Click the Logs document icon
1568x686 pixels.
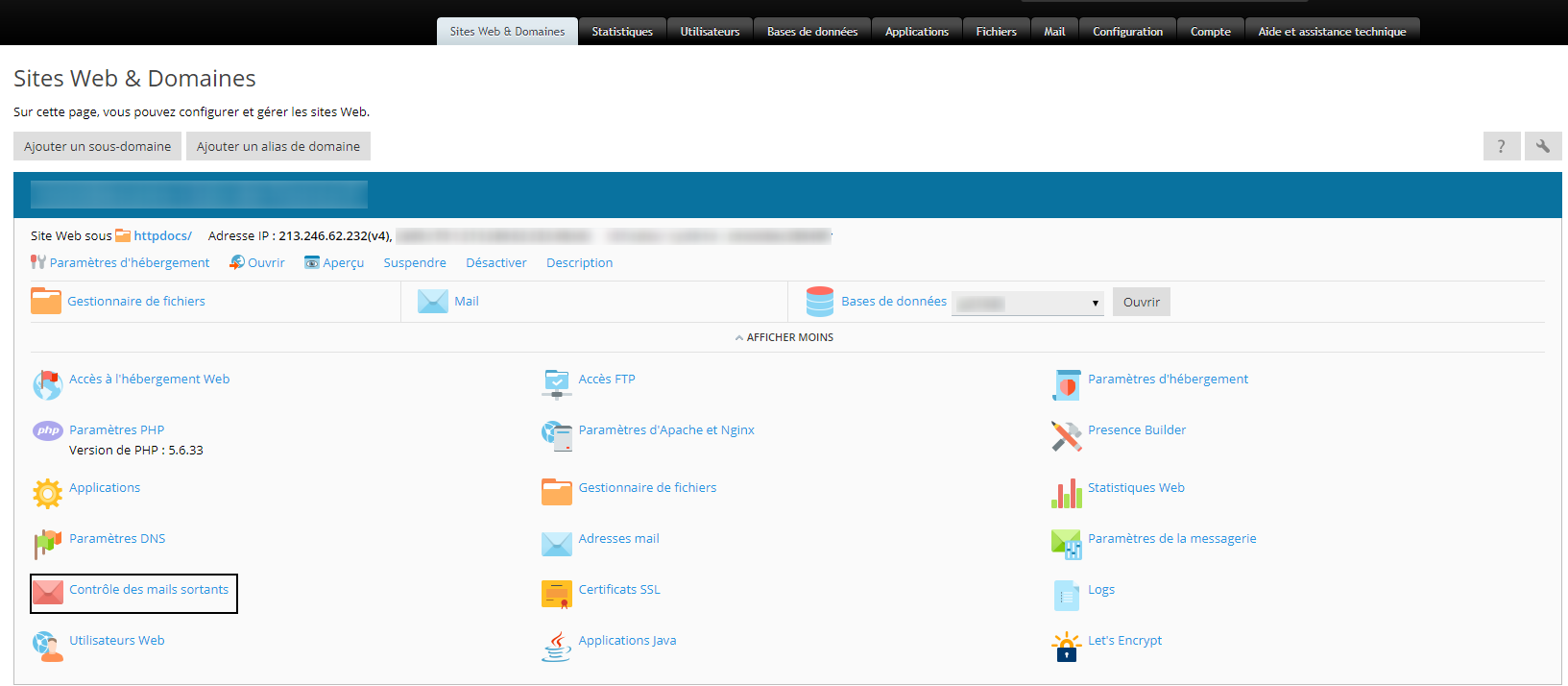(1067, 596)
